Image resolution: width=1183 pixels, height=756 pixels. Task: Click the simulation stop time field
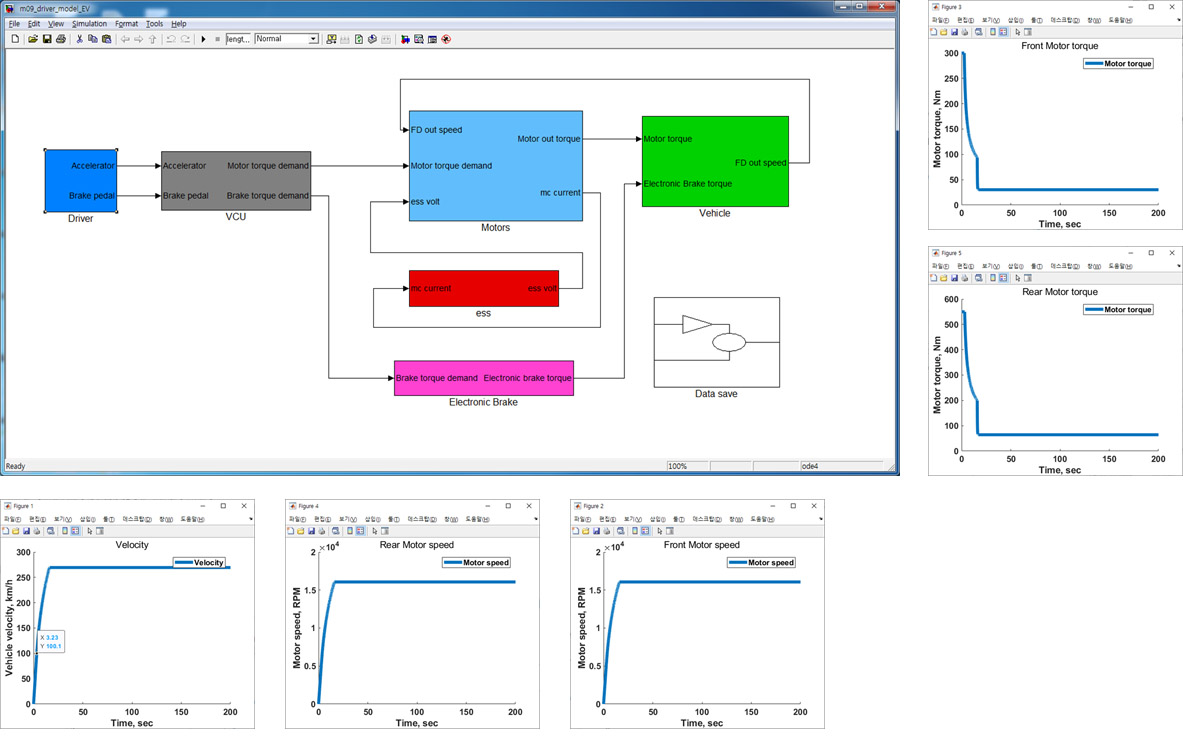(x=238, y=39)
